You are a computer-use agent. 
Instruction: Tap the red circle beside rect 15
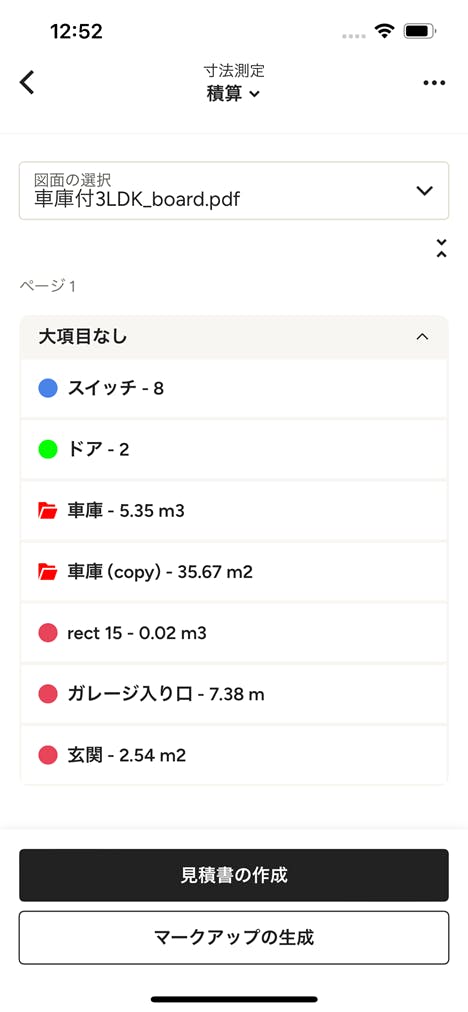point(48,633)
